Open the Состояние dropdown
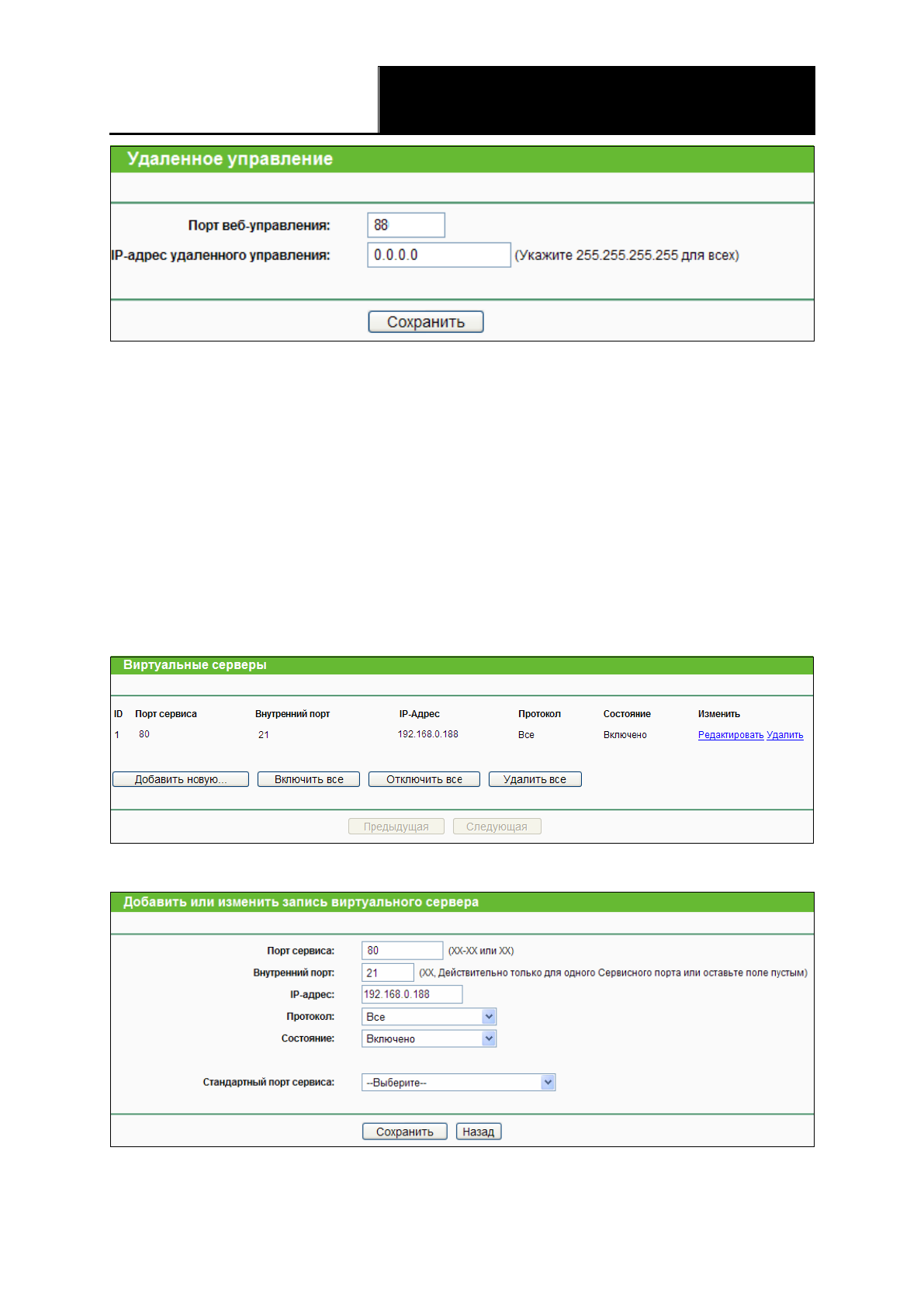The image size is (924, 1307). click(x=428, y=1038)
